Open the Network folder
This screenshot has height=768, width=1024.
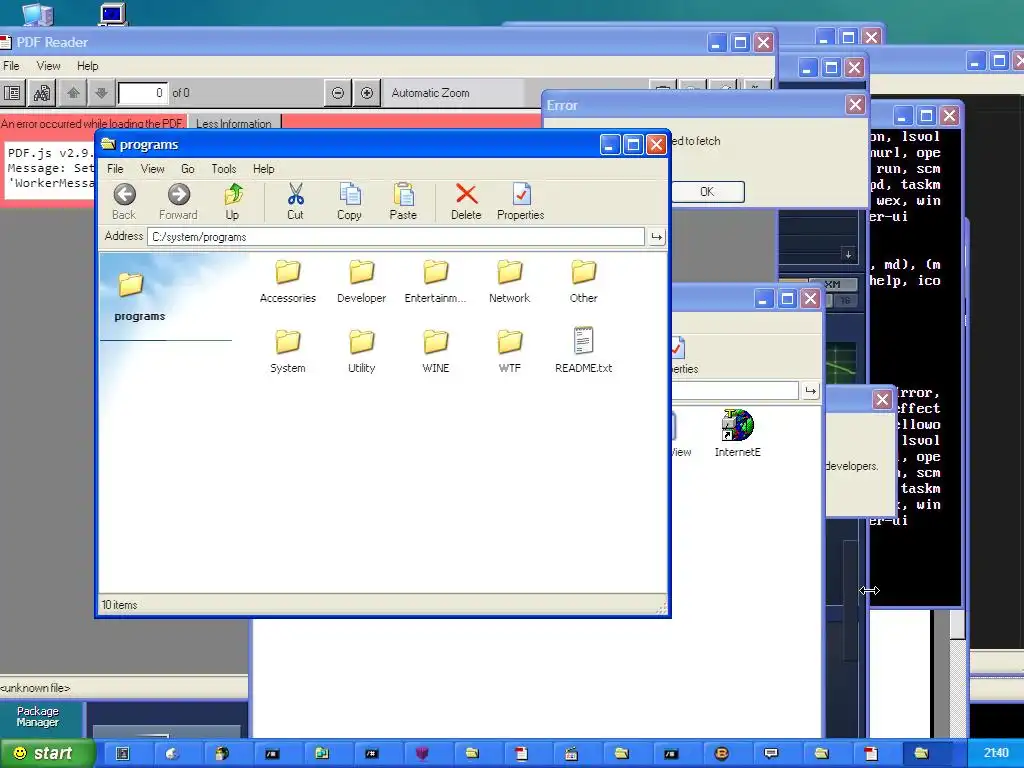click(x=509, y=281)
